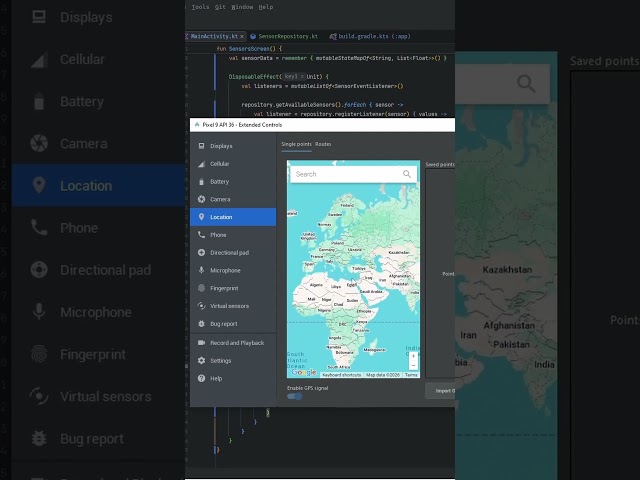Screen dimensions: 640x480
Task: Open the Git menu
Action: coord(220,7)
